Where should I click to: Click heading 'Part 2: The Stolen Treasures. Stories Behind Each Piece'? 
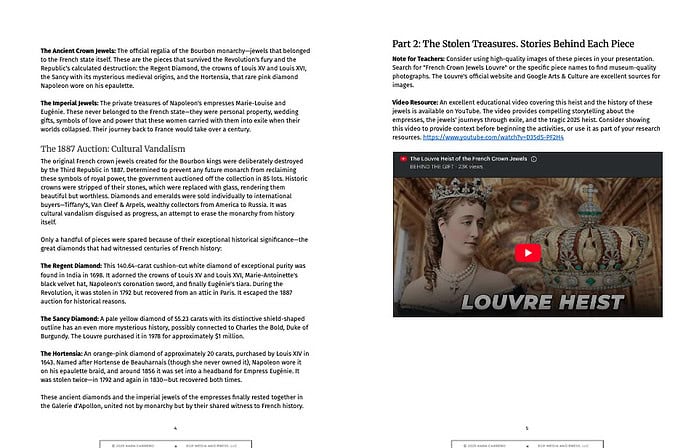513,44
